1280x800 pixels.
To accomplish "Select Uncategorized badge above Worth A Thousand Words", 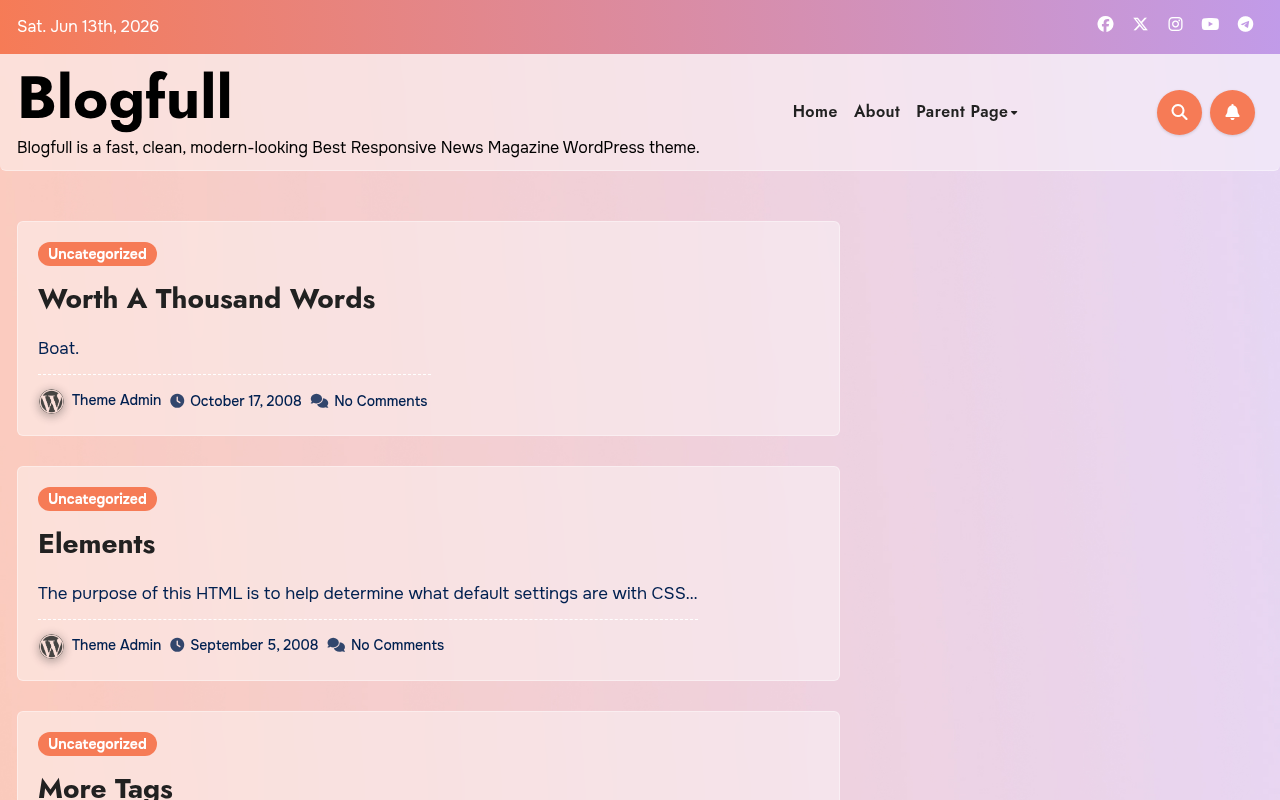I will pyautogui.click(x=97, y=254).
